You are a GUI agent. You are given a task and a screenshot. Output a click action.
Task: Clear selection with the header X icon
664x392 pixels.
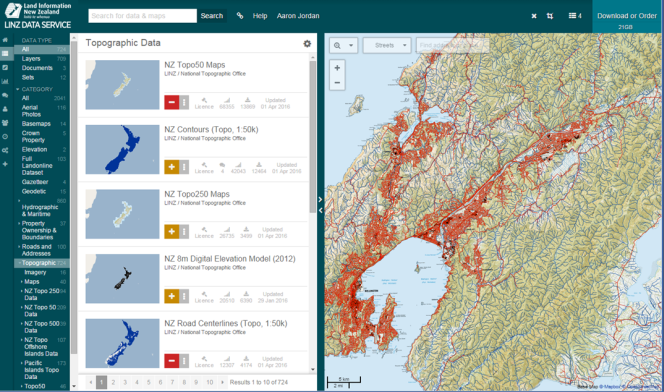coord(534,16)
